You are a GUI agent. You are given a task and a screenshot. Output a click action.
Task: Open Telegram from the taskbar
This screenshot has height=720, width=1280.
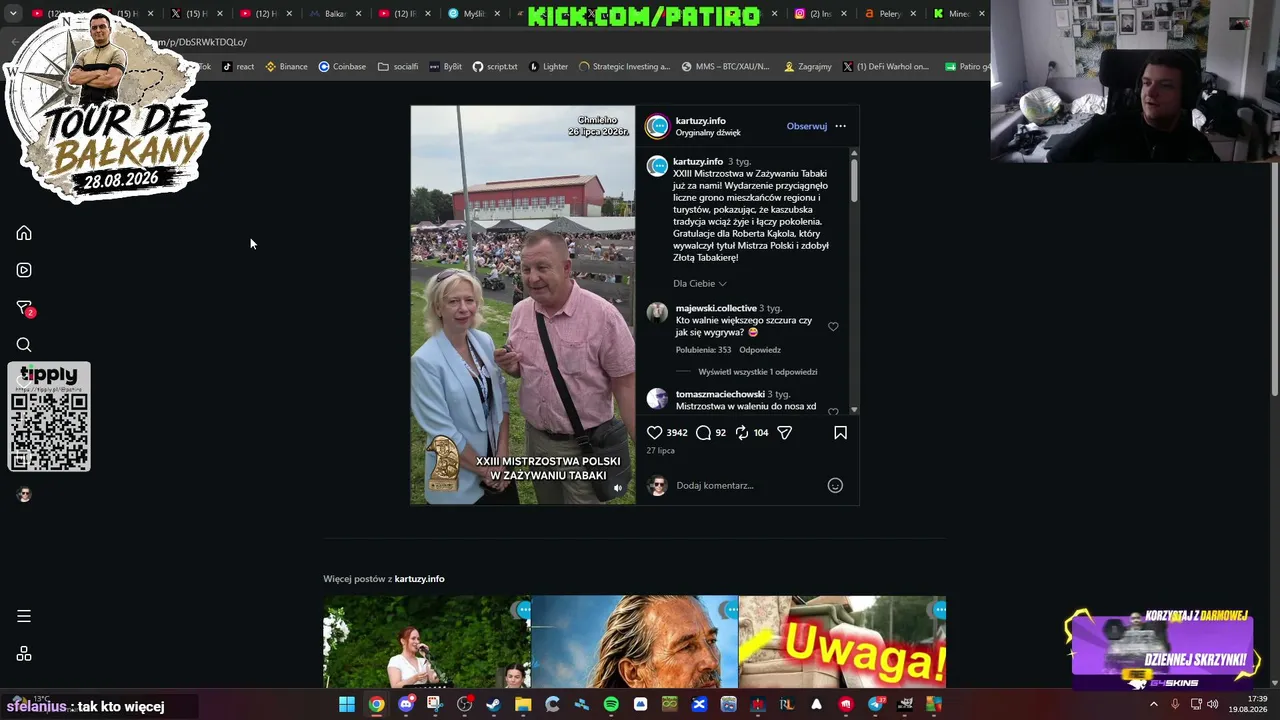pos(876,704)
